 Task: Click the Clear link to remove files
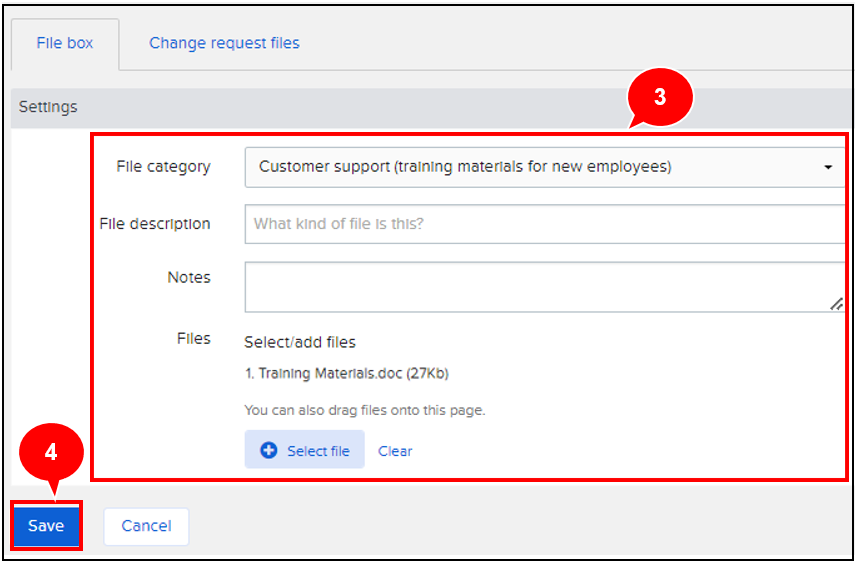(395, 451)
